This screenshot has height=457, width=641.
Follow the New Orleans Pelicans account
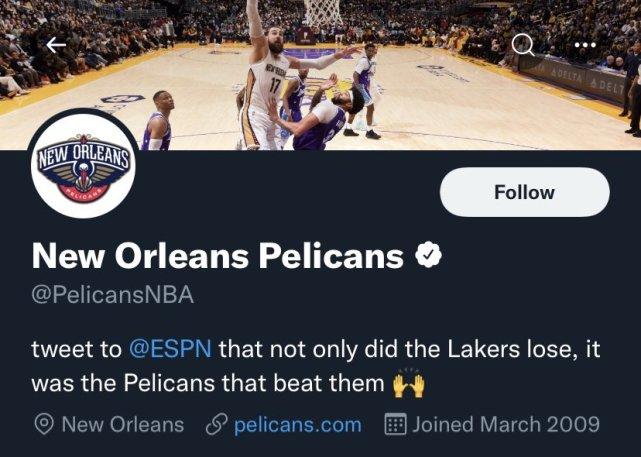[524, 192]
